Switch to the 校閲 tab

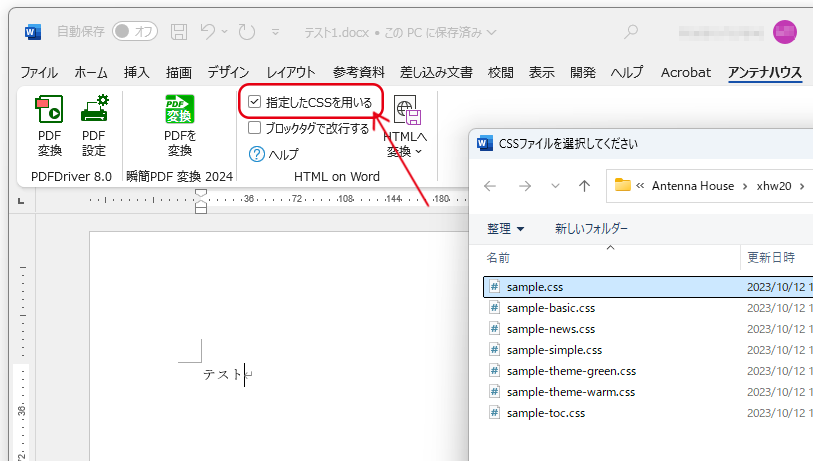coord(500,73)
